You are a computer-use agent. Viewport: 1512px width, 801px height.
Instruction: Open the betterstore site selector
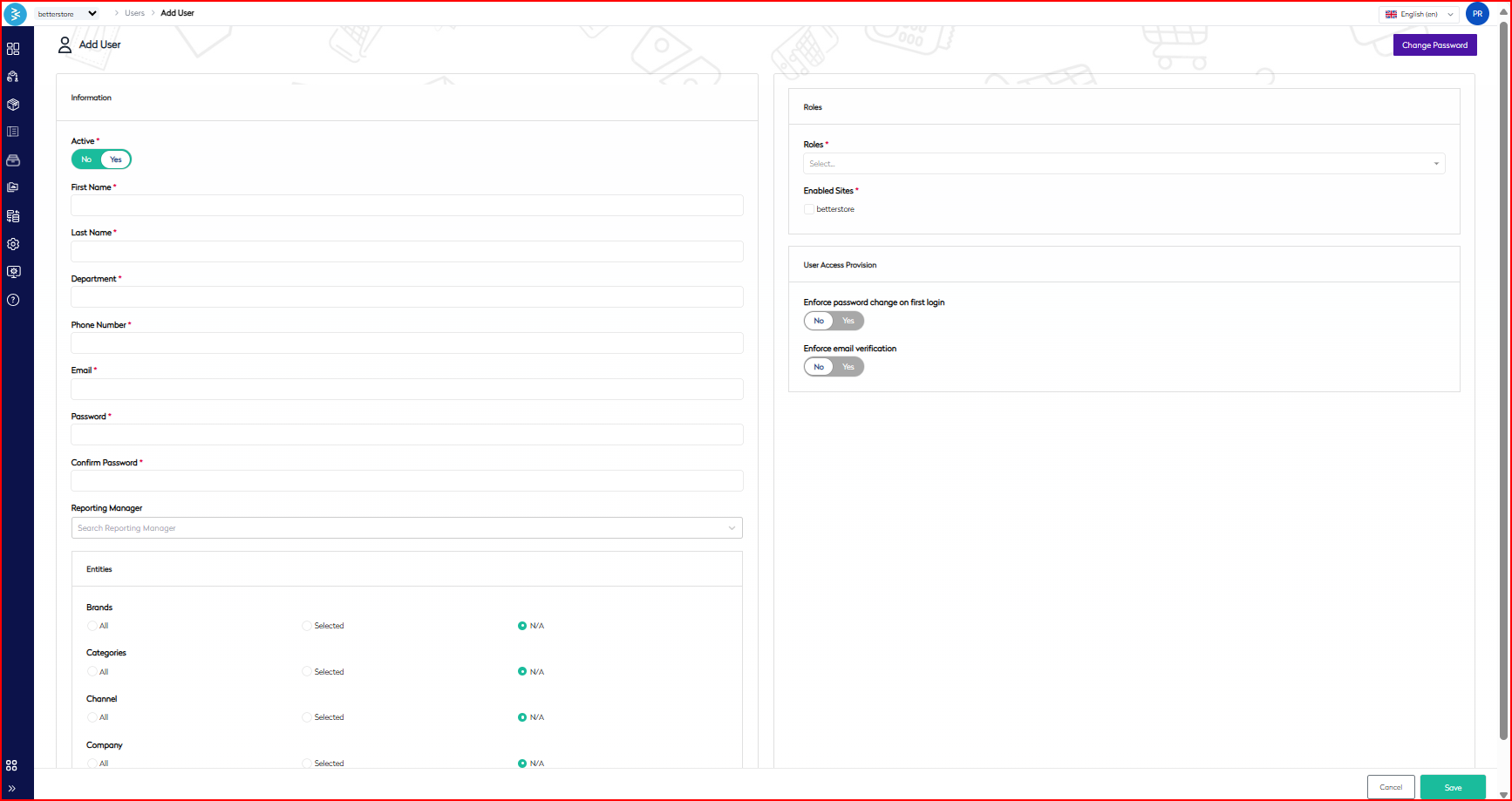click(x=67, y=14)
